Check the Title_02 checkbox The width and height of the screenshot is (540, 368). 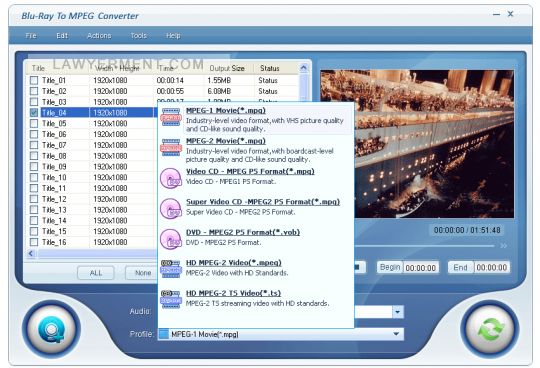pos(34,91)
